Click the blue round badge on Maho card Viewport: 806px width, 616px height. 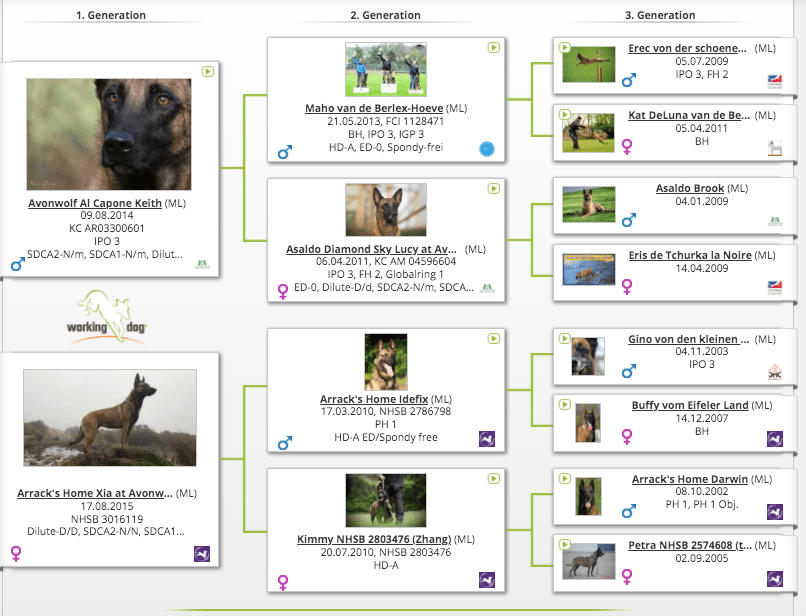pyautogui.click(x=487, y=149)
